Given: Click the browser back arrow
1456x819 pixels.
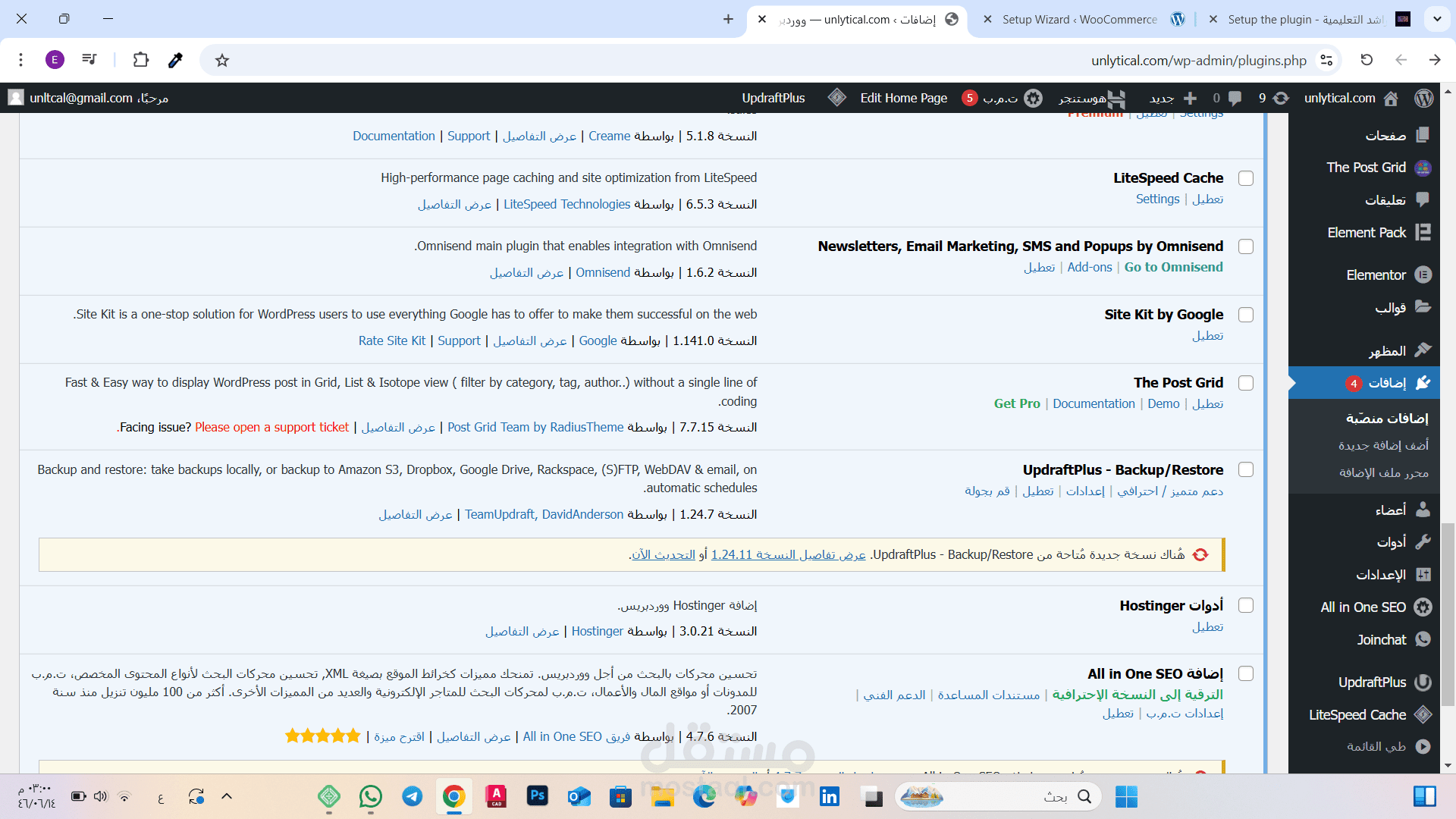Looking at the screenshot, I should point(1401,60).
